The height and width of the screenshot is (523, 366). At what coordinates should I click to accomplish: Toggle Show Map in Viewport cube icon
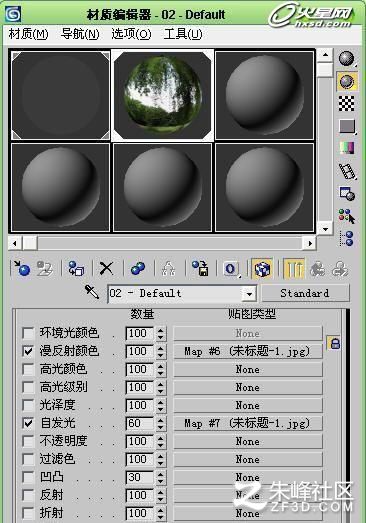pos(262,269)
